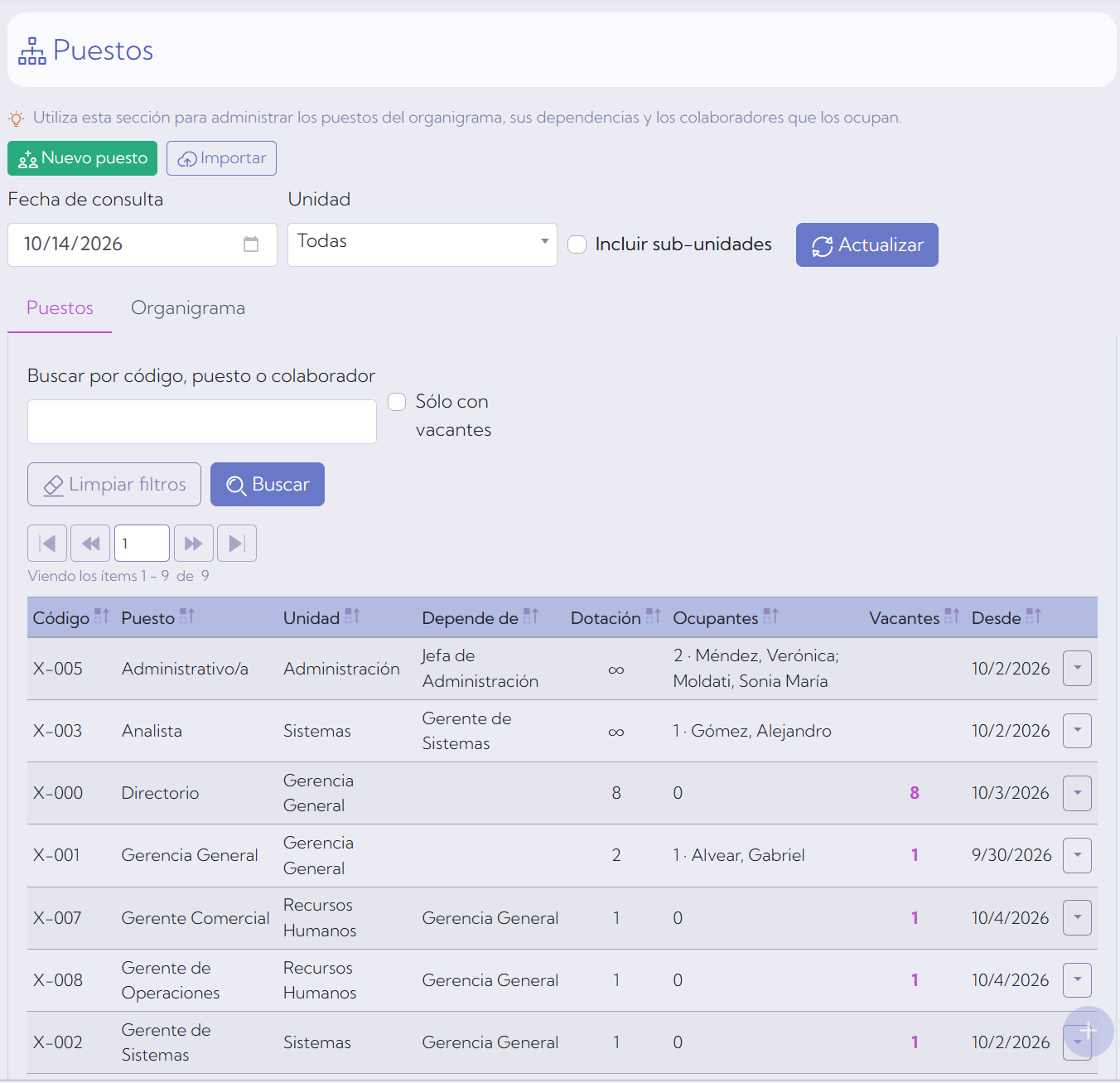1120x1083 pixels.
Task: Click the Fecha de consulta date field
Action: pos(142,244)
